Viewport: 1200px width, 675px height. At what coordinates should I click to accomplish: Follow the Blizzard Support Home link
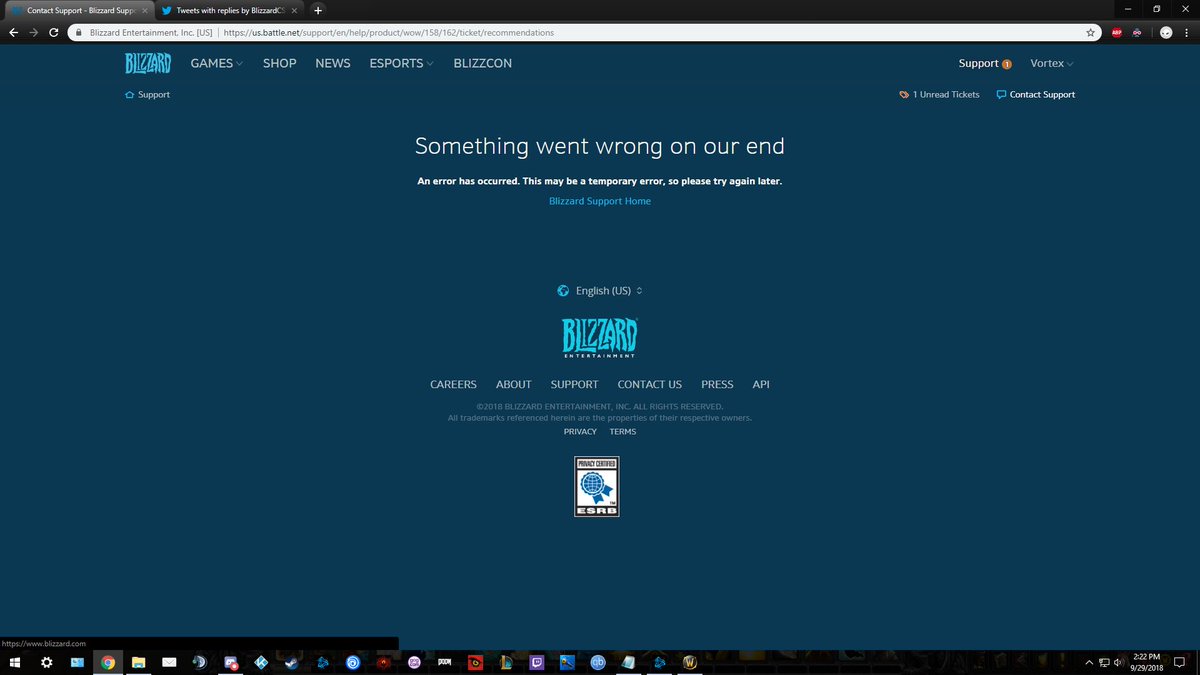click(x=600, y=201)
